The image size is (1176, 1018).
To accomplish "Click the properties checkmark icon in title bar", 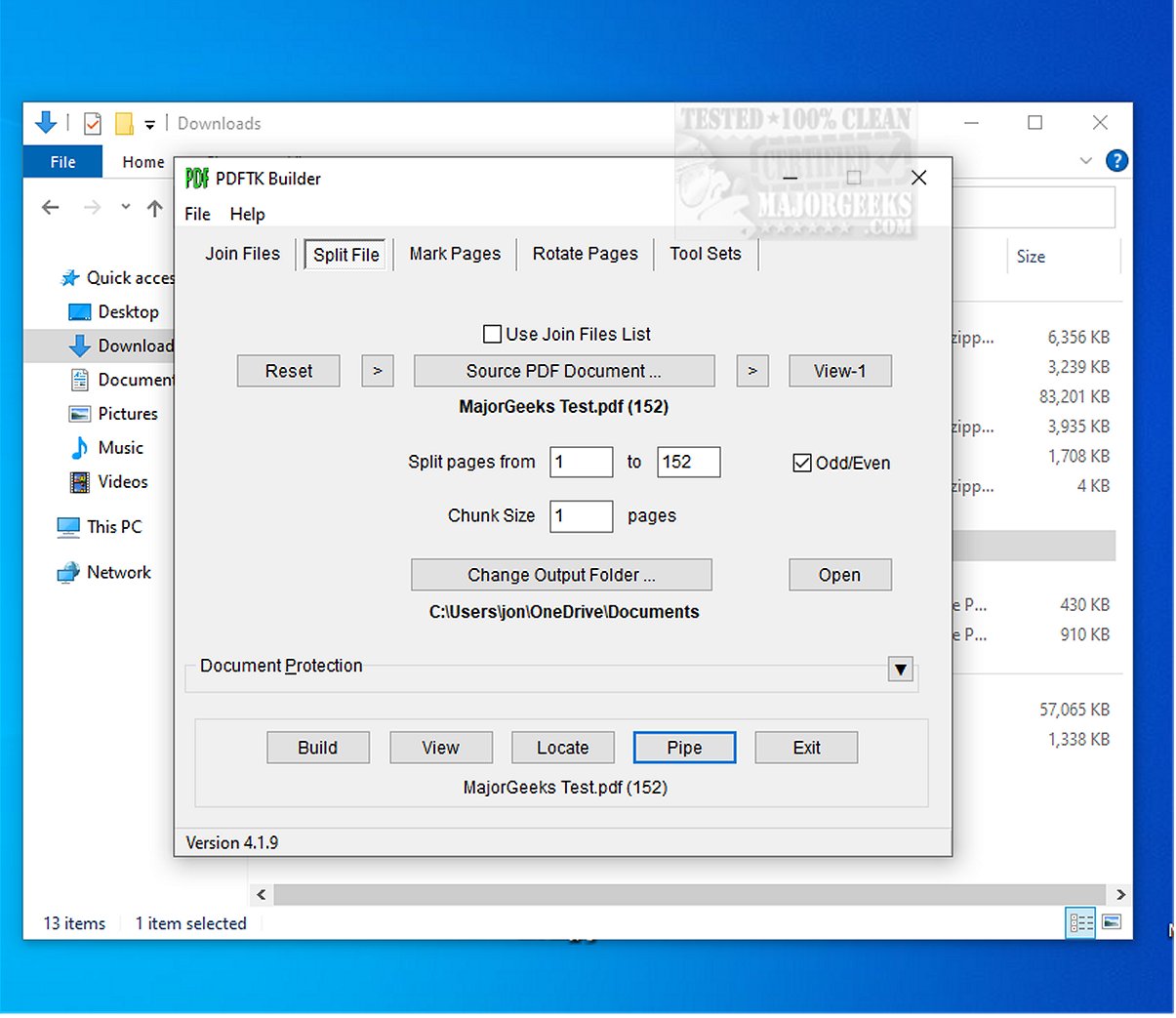I will pyautogui.click(x=93, y=124).
